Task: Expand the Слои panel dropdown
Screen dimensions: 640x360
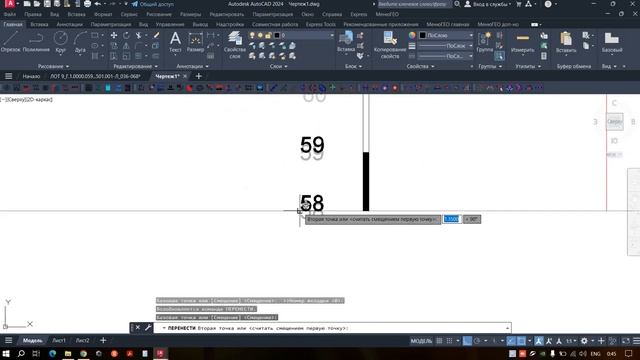Action: [x=278, y=66]
